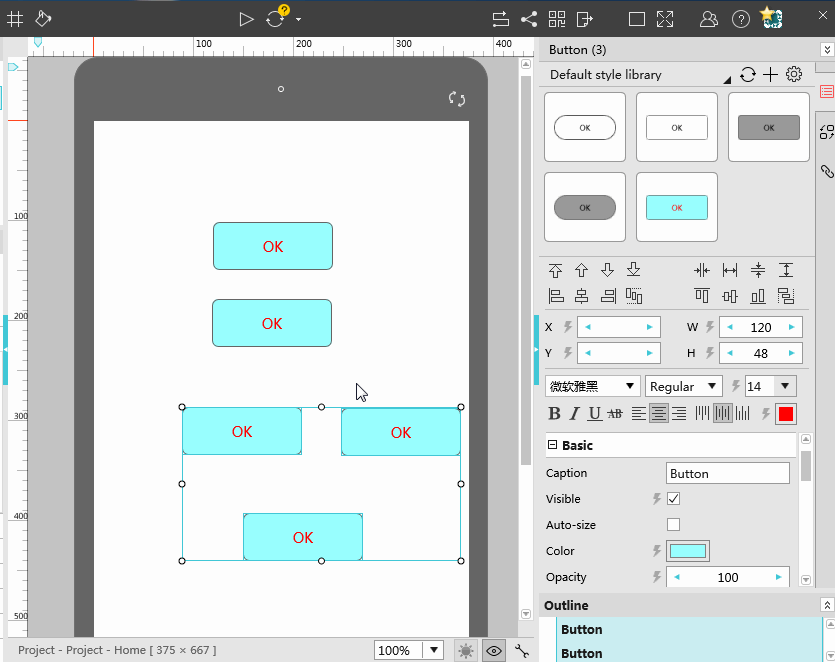835x662 pixels.
Task: Click the export icon in top toolbar
Action: [585, 20]
